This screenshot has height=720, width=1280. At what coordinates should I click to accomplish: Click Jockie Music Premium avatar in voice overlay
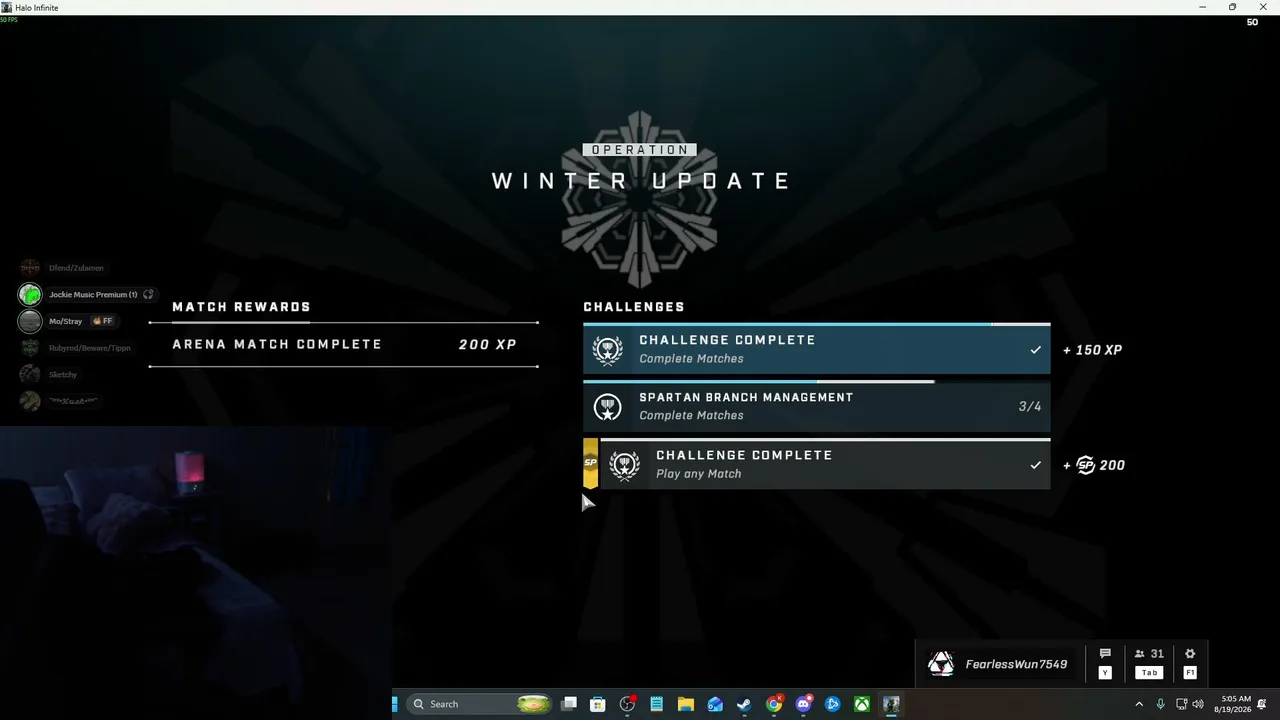pyautogui.click(x=30, y=294)
